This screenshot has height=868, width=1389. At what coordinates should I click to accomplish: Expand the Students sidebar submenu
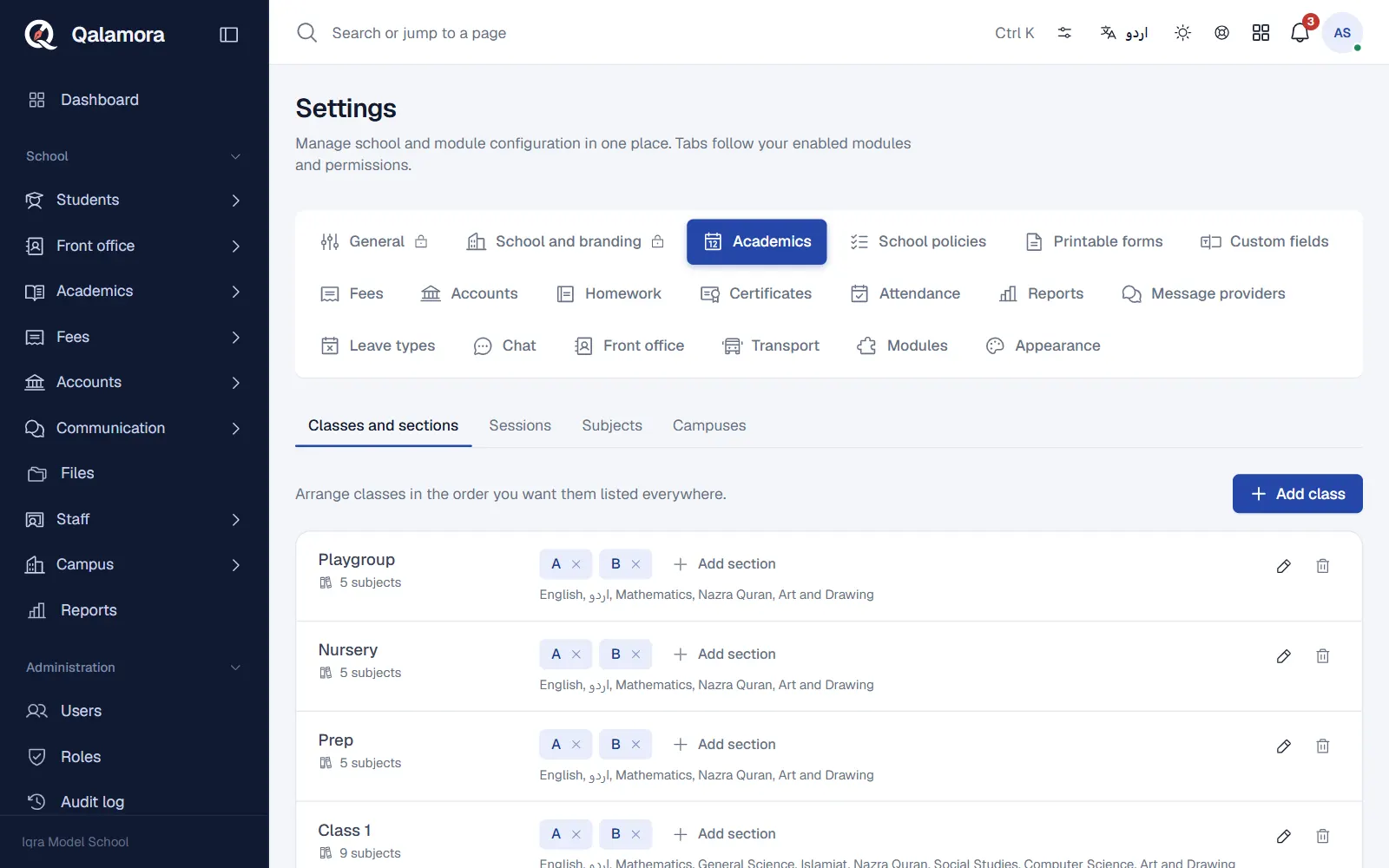[235, 201]
